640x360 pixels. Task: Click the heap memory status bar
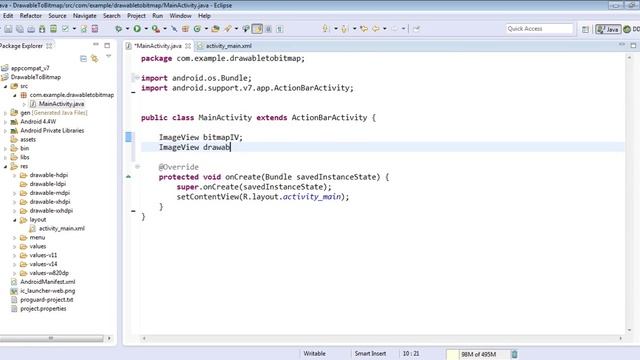[x=478, y=354]
